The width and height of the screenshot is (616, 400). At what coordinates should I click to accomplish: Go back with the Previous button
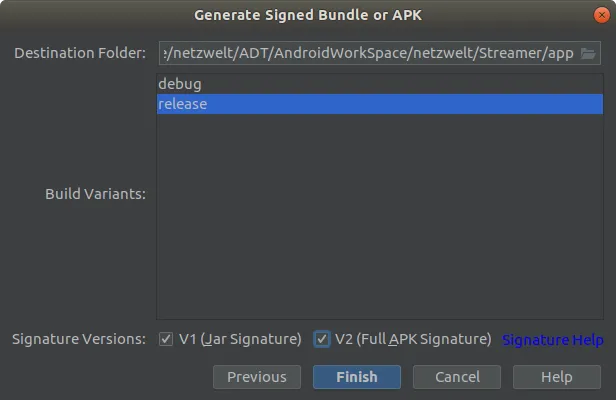coord(256,377)
